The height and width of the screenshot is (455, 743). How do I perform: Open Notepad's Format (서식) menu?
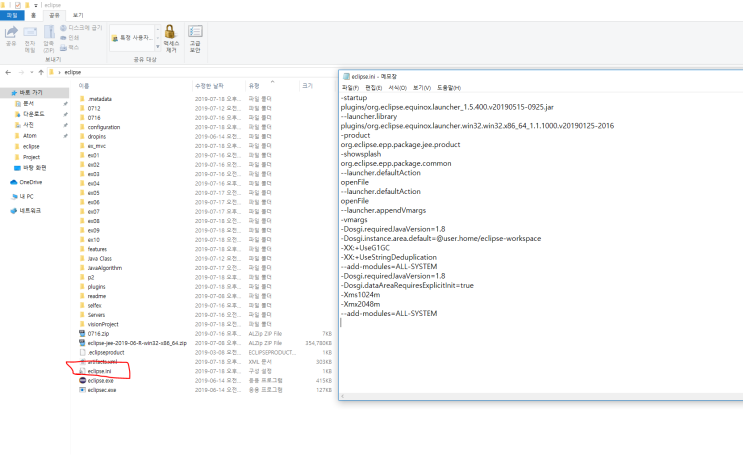coord(398,88)
